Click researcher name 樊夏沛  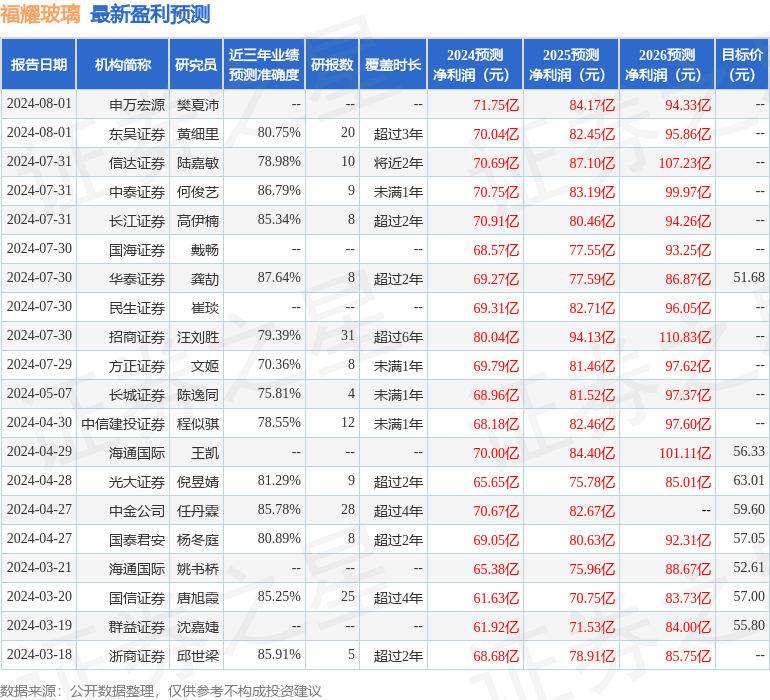[x=198, y=105]
